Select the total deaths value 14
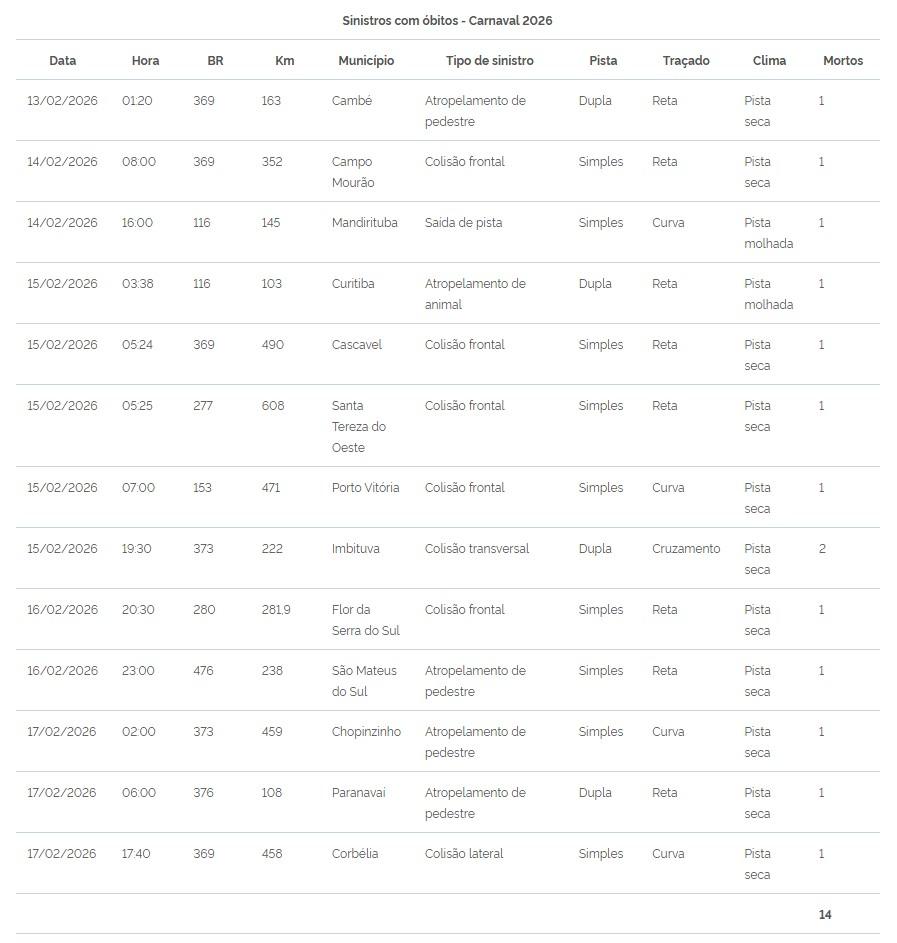 pos(824,915)
